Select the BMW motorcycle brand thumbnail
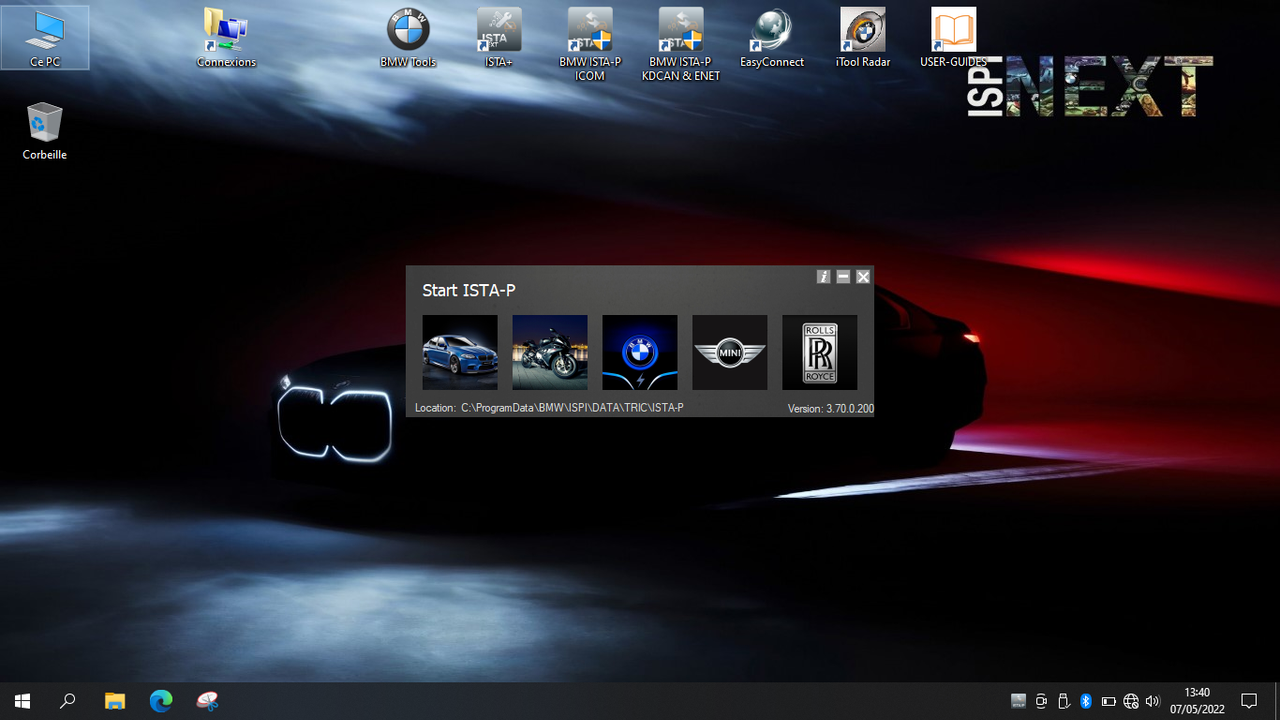The image size is (1280, 720). pos(550,352)
